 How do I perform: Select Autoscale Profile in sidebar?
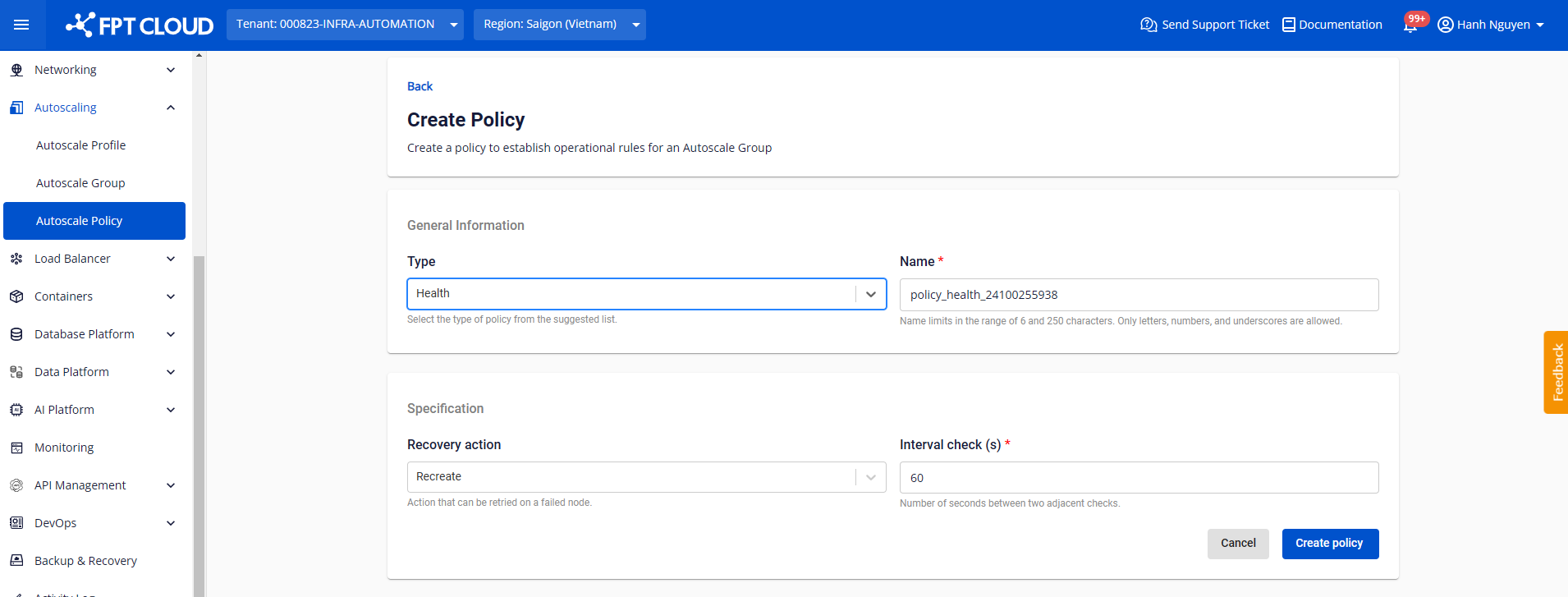tap(80, 145)
